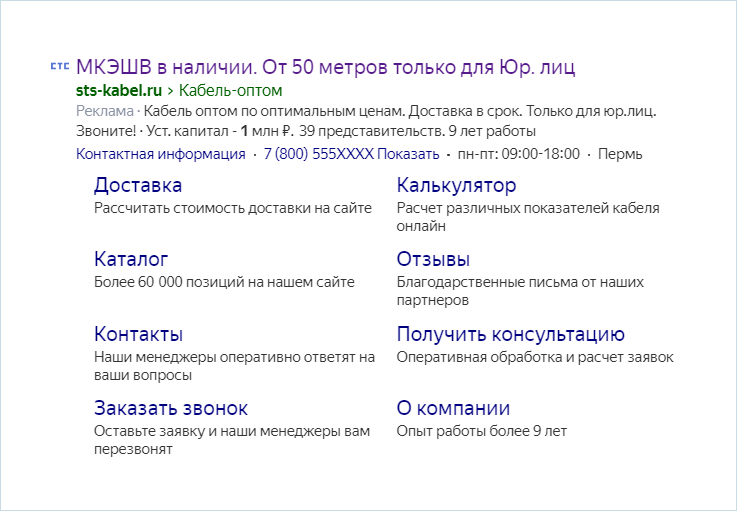Click the text 'Расчет различных показателей кабеля онлайн'

click(528, 217)
